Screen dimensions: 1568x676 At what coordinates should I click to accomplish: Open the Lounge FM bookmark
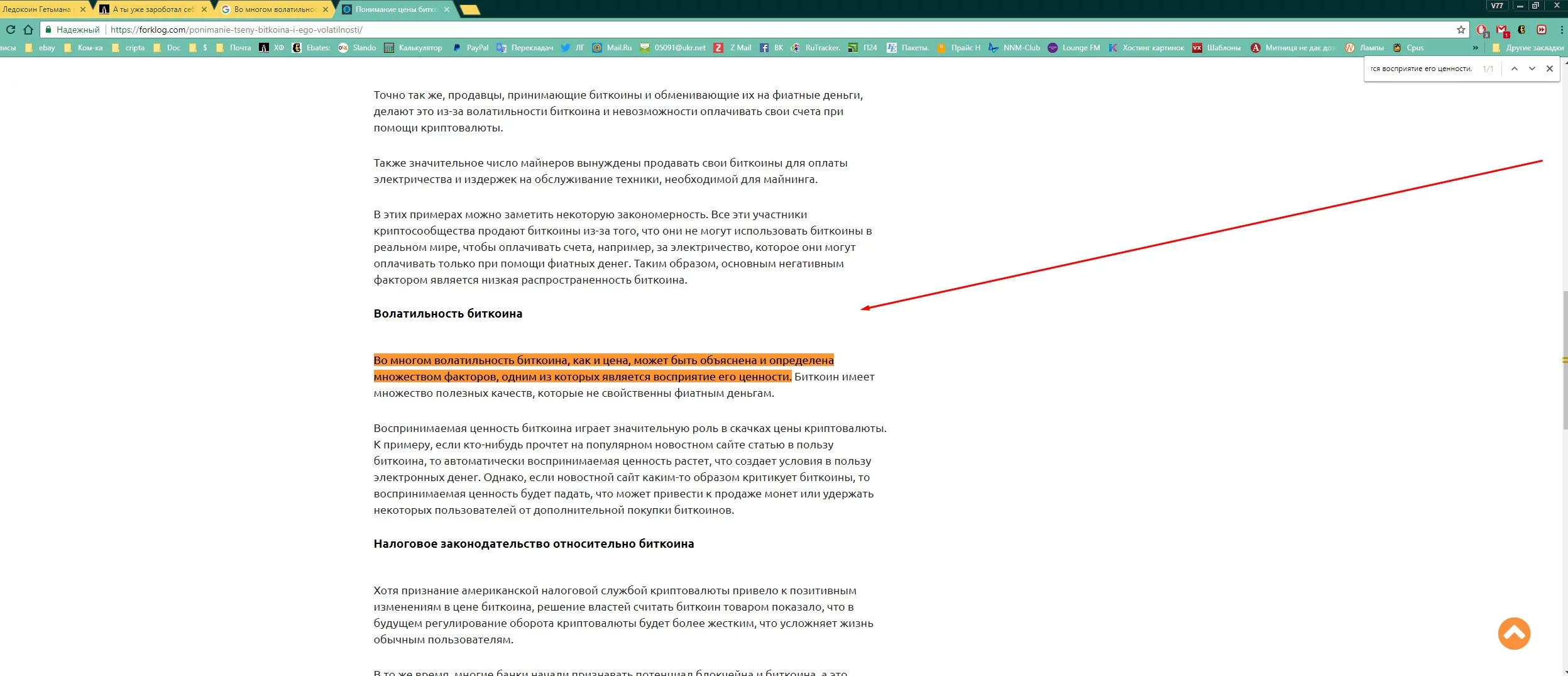1074,48
